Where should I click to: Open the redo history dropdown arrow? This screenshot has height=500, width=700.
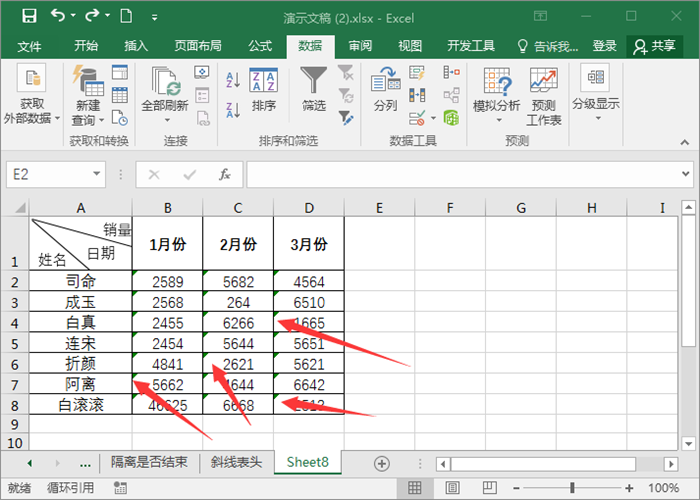[107, 16]
